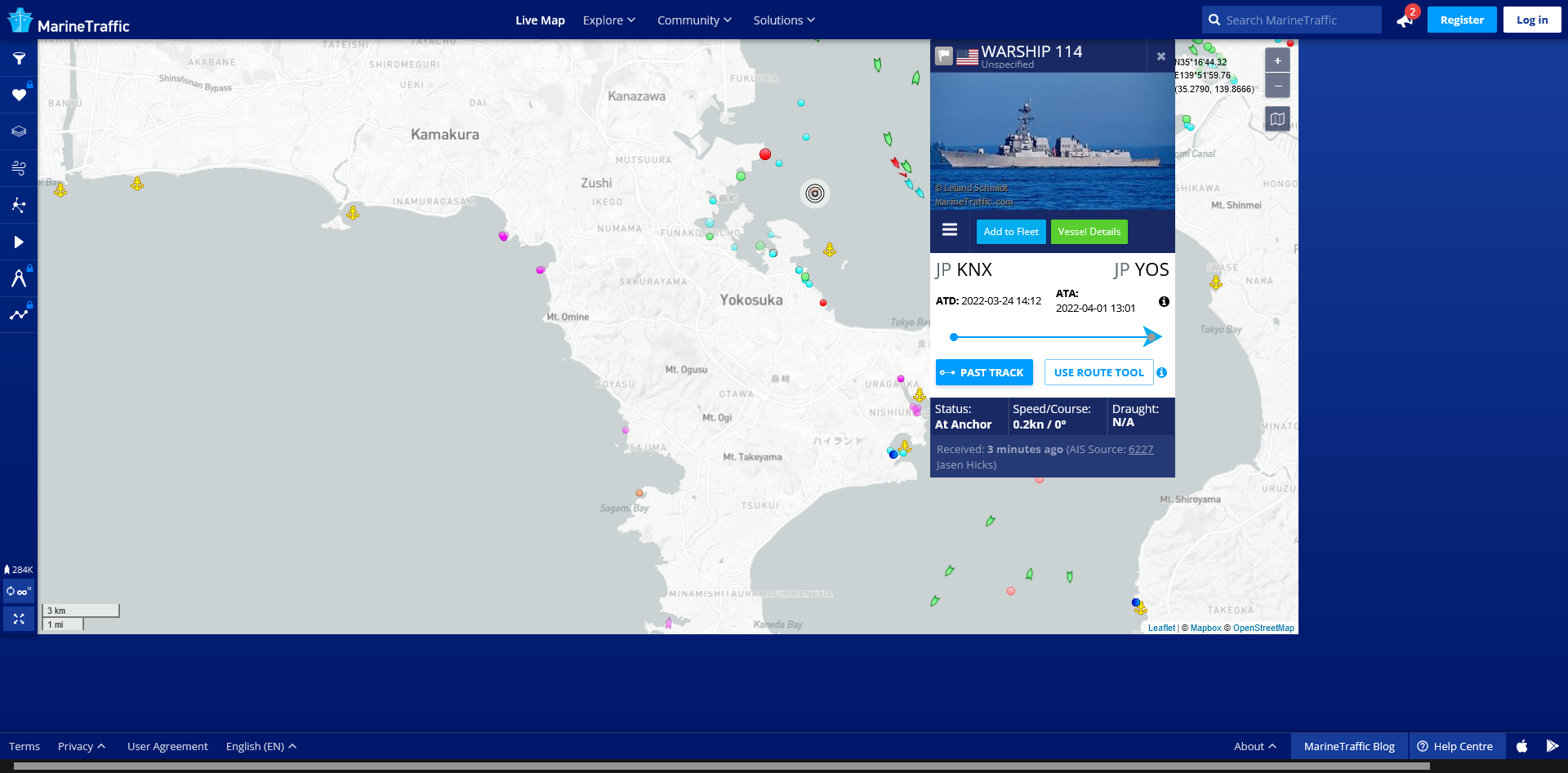
Task: Open the notifications megaphone icon
Action: 1405,20
